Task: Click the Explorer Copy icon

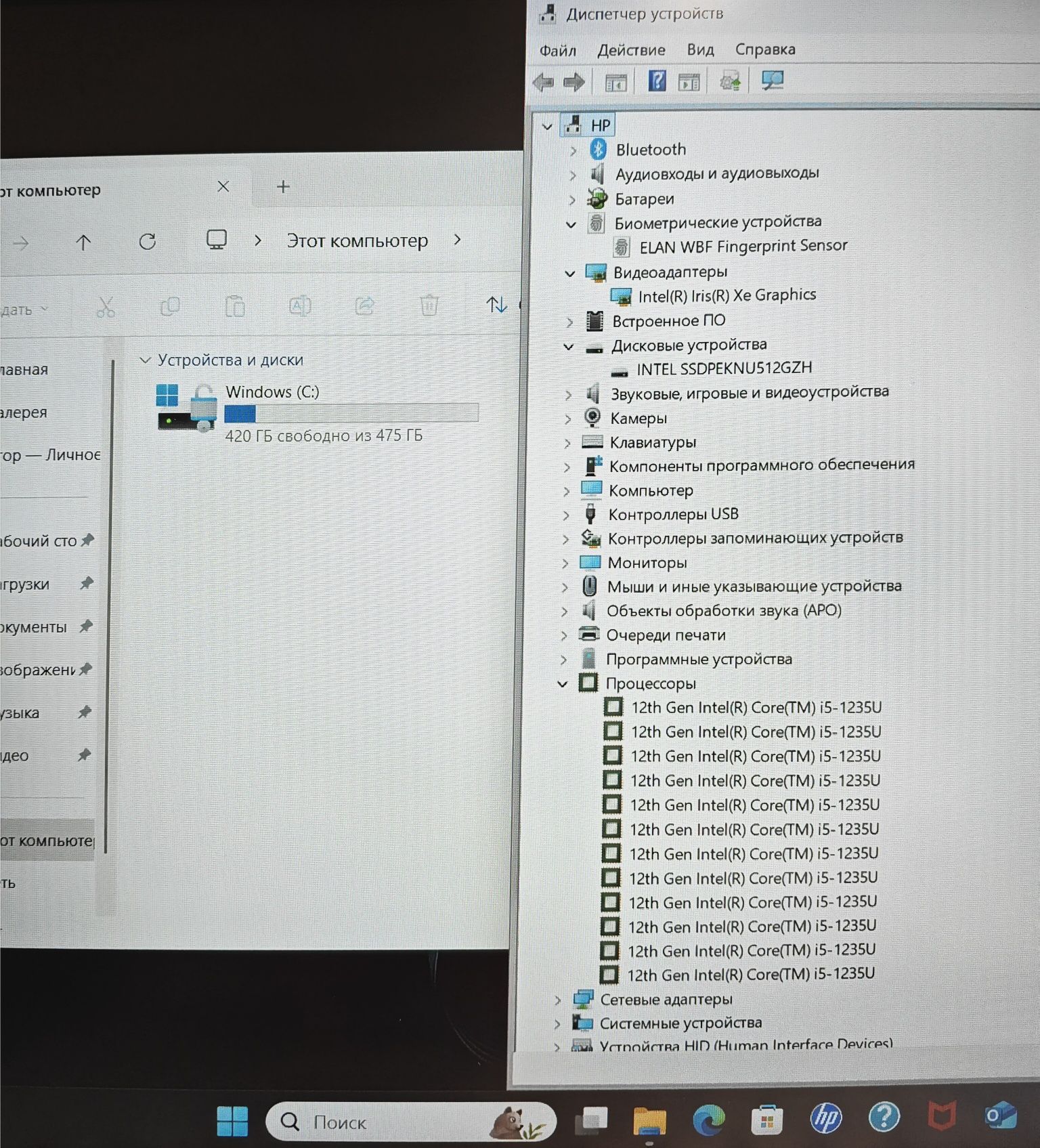Action: point(169,306)
